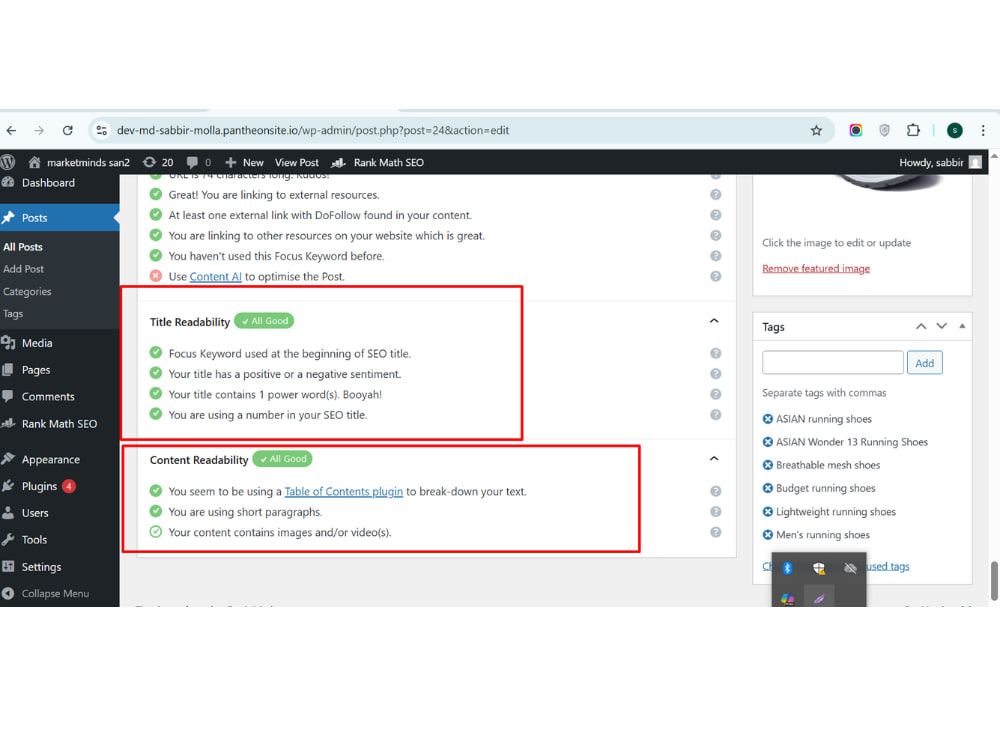Open Windows Security tray icon

point(819,568)
